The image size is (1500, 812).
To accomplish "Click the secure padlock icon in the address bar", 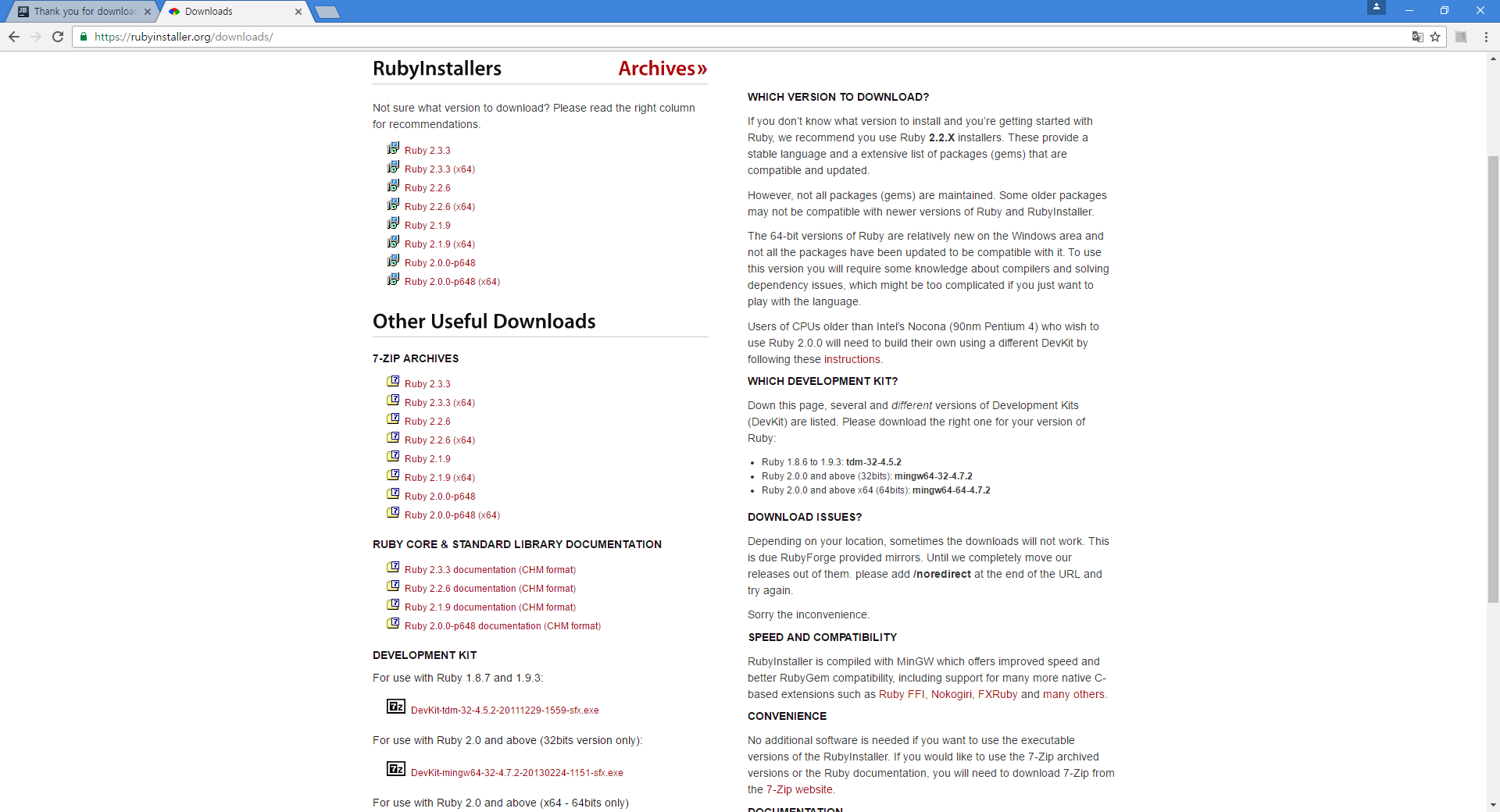I will coord(84,37).
